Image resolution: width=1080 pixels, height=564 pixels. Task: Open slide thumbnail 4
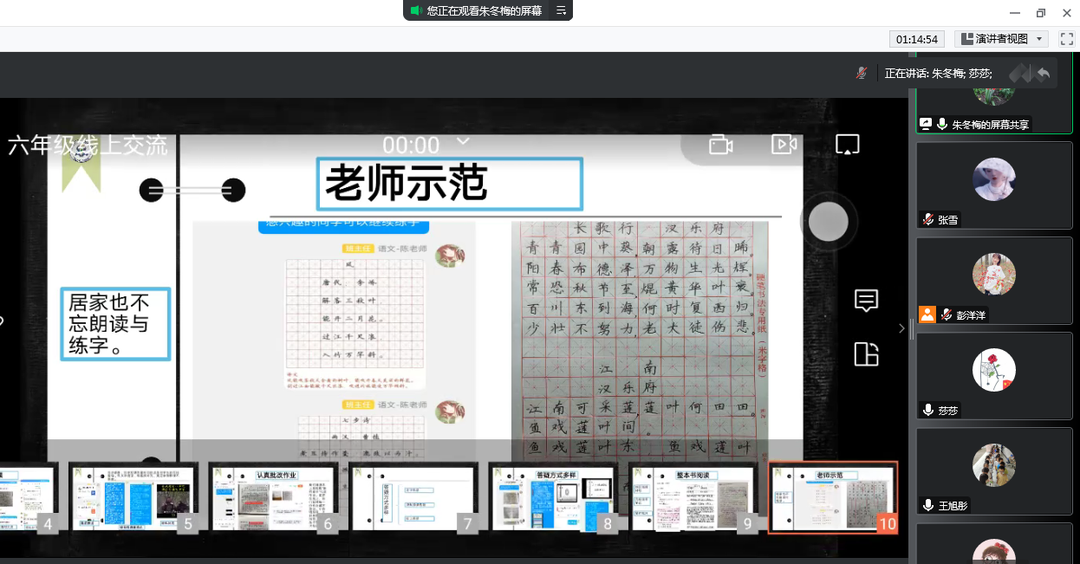(28, 497)
